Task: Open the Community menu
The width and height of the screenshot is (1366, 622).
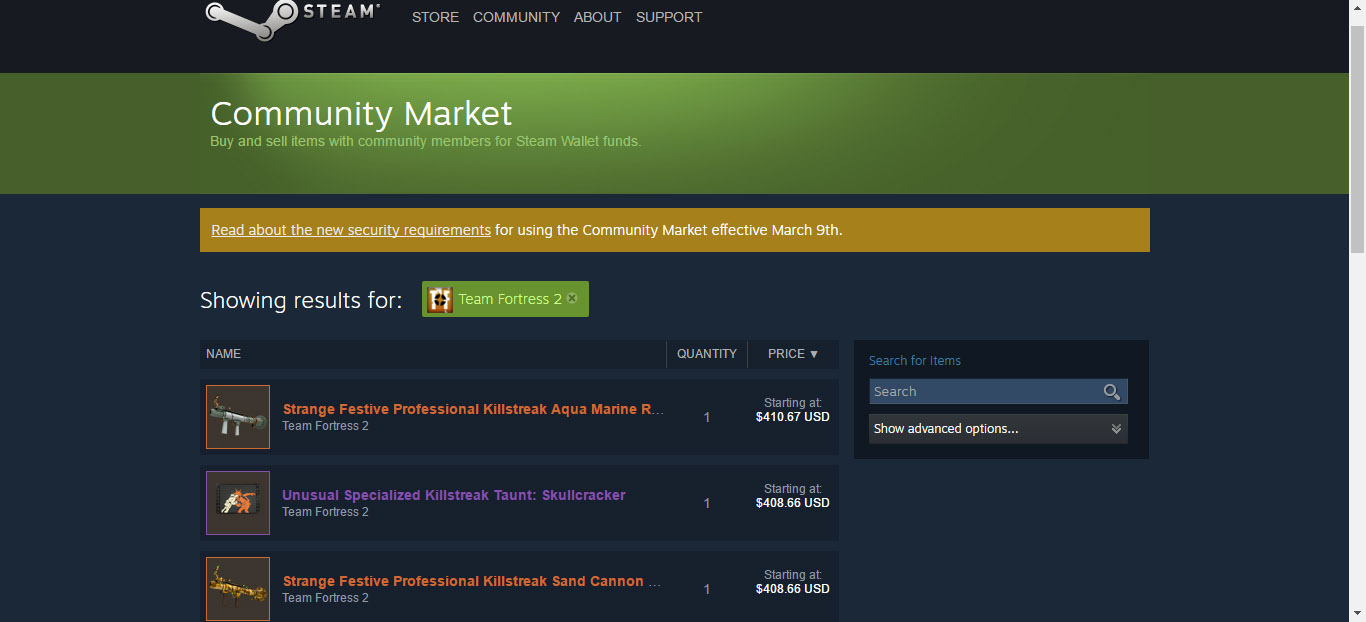Action: 516,17
